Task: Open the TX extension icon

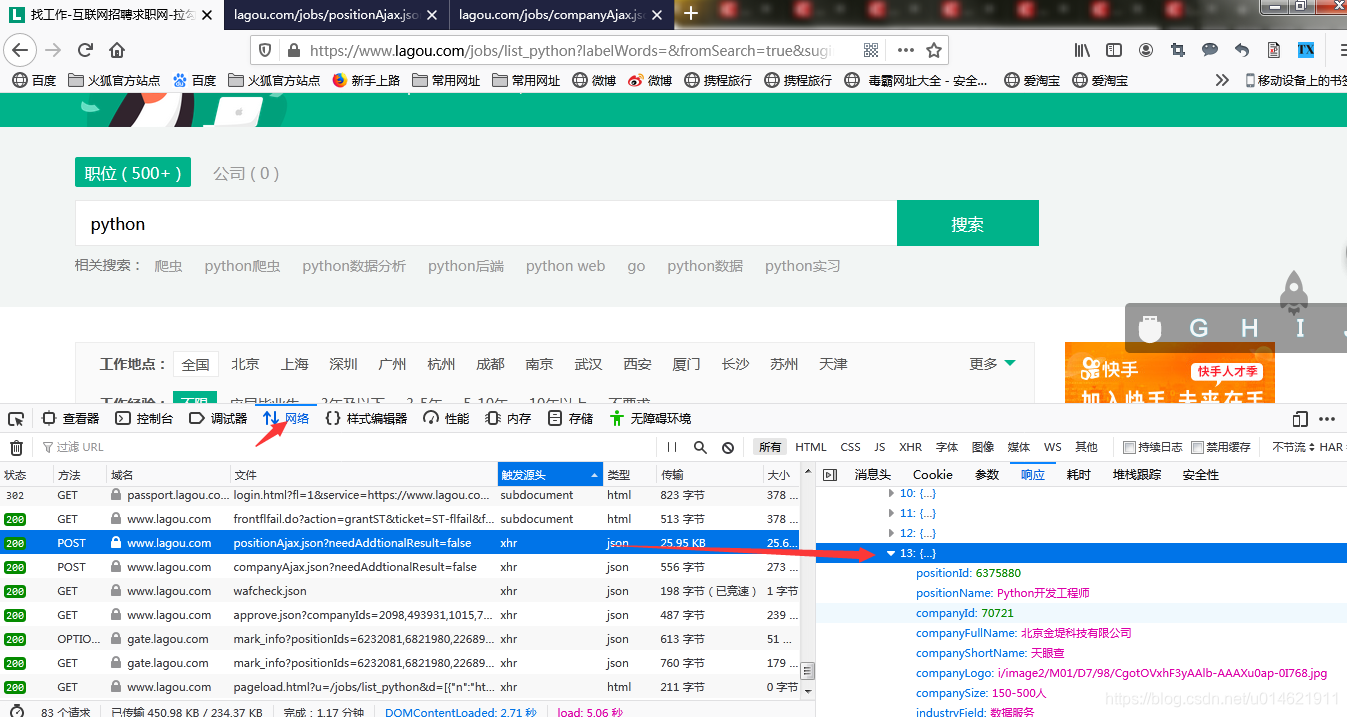Action: point(1306,50)
